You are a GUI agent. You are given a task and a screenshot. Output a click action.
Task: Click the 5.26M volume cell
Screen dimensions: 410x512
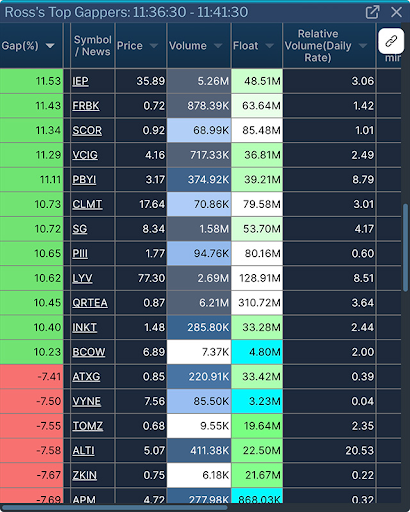[x=199, y=81]
